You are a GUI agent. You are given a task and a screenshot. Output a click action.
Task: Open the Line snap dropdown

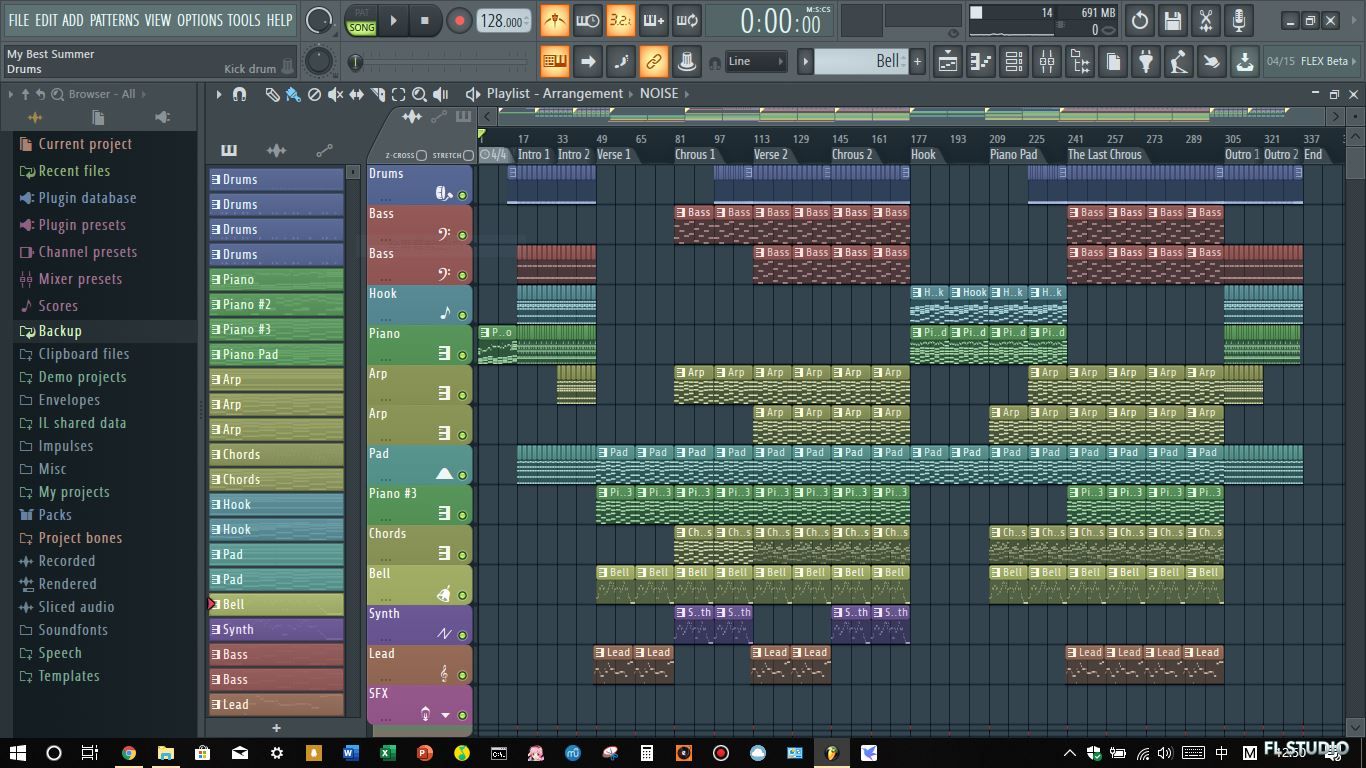(x=755, y=62)
